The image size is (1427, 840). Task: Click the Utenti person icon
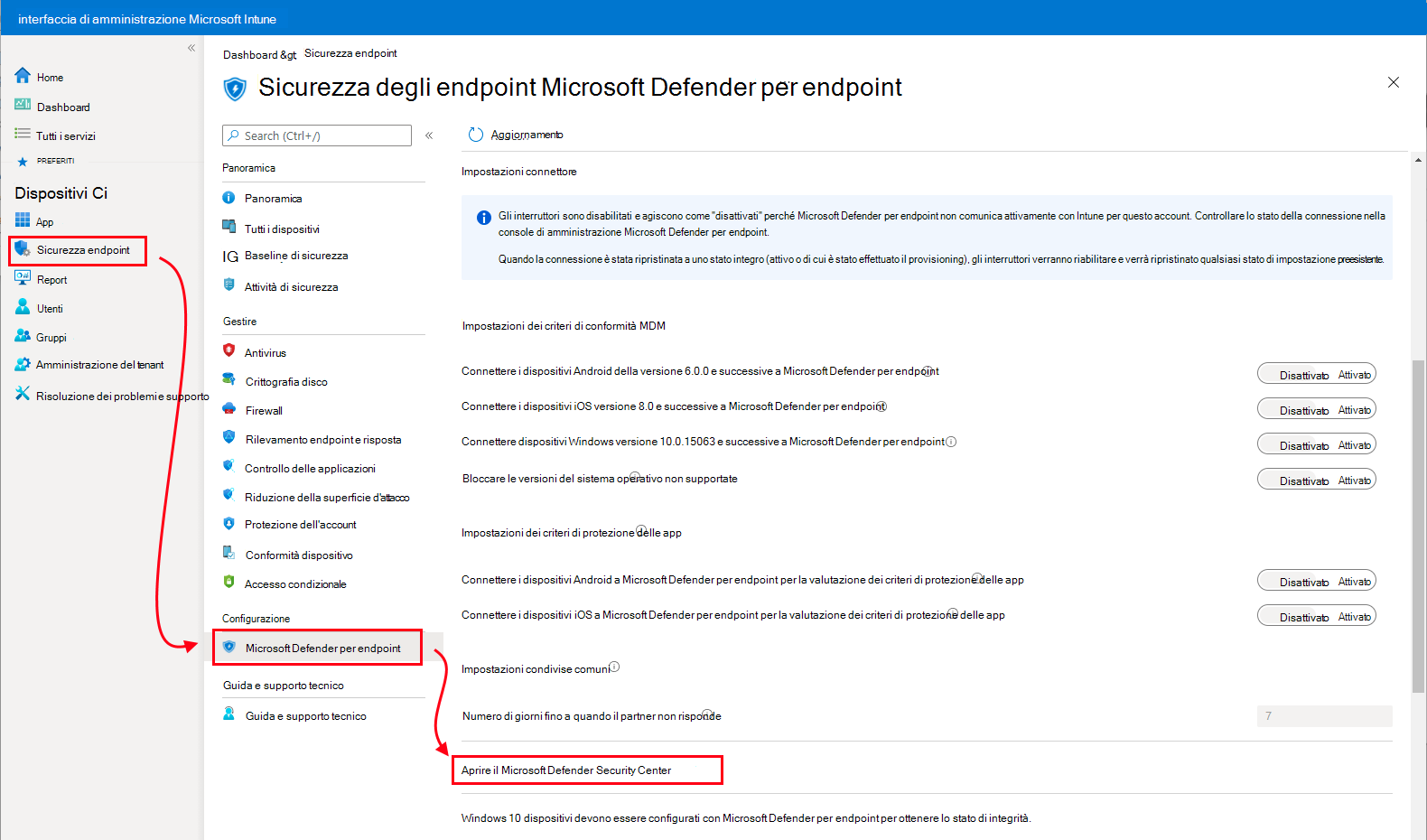[x=23, y=307]
